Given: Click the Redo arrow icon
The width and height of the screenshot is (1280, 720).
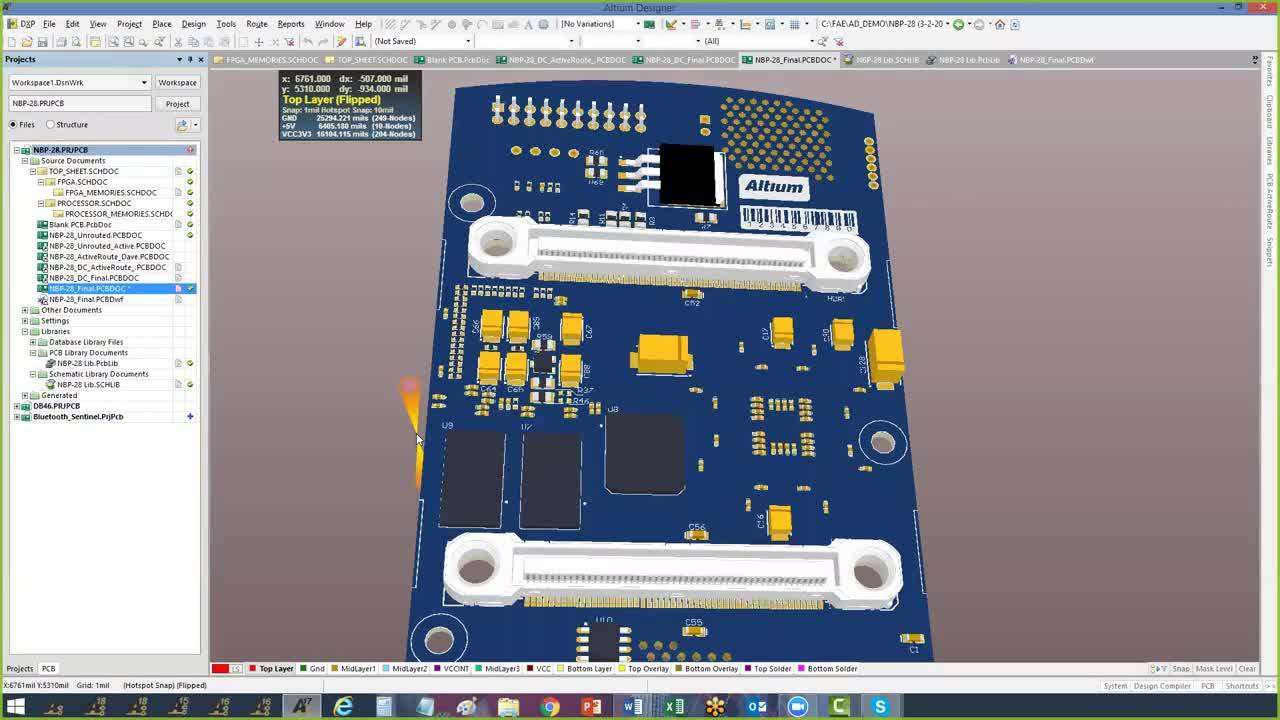Looking at the screenshot, I should pos(323,42).
